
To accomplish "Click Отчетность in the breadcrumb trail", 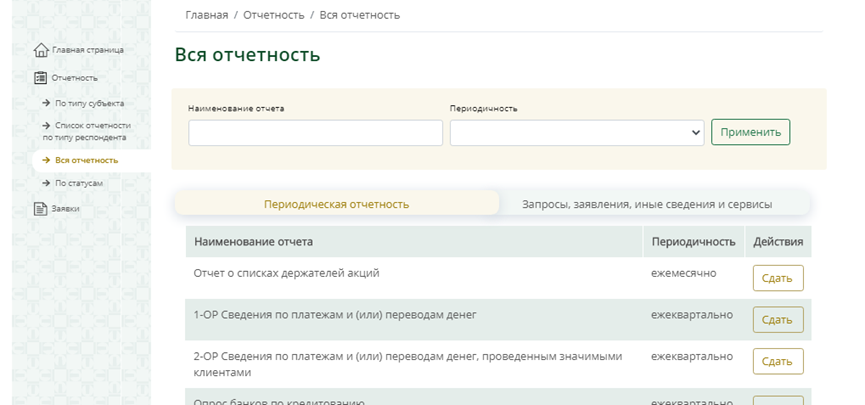I will tap(274, 15).
